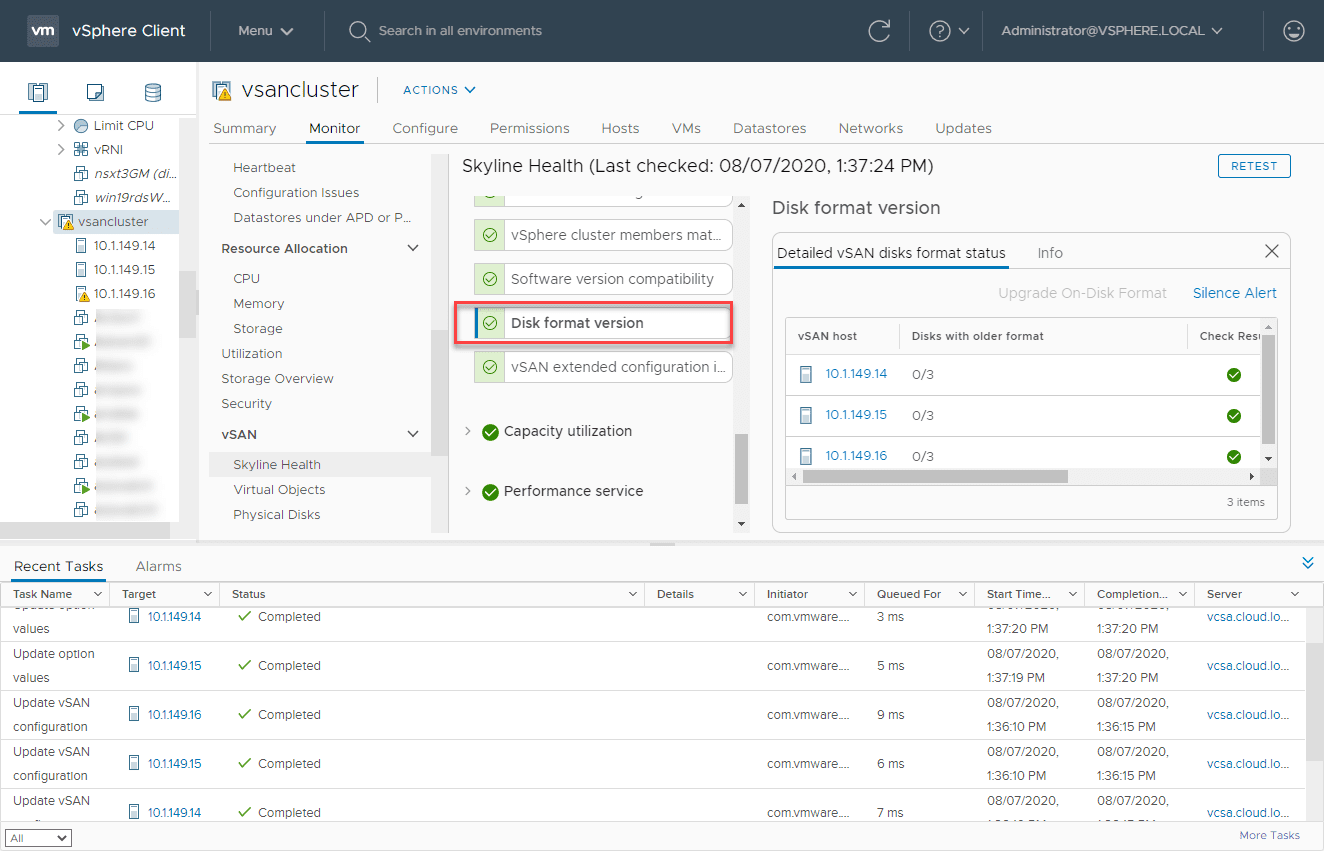Expand the Capacity utilization health category

point(468,432)
